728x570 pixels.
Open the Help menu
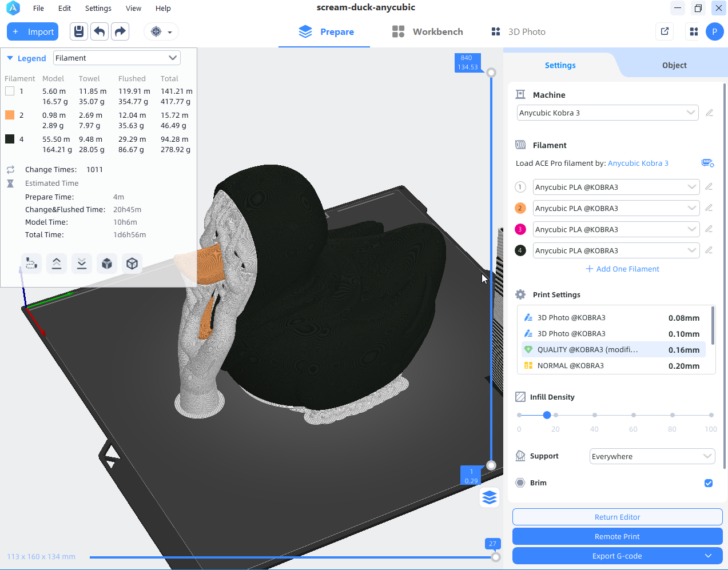click(x=163, y=8)
